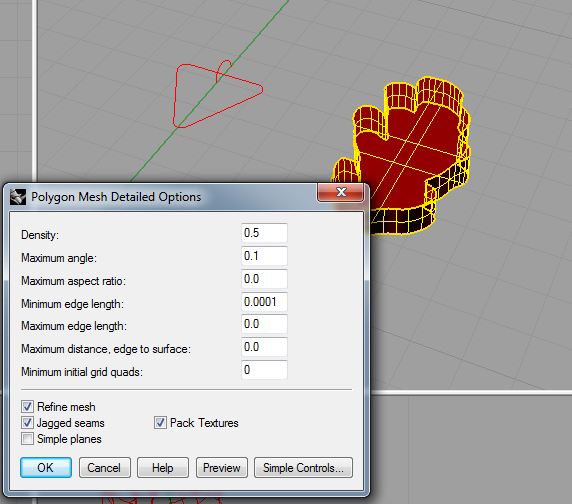
Task: Disable the Jagged seams checkbox
Action: click(27, 422)
